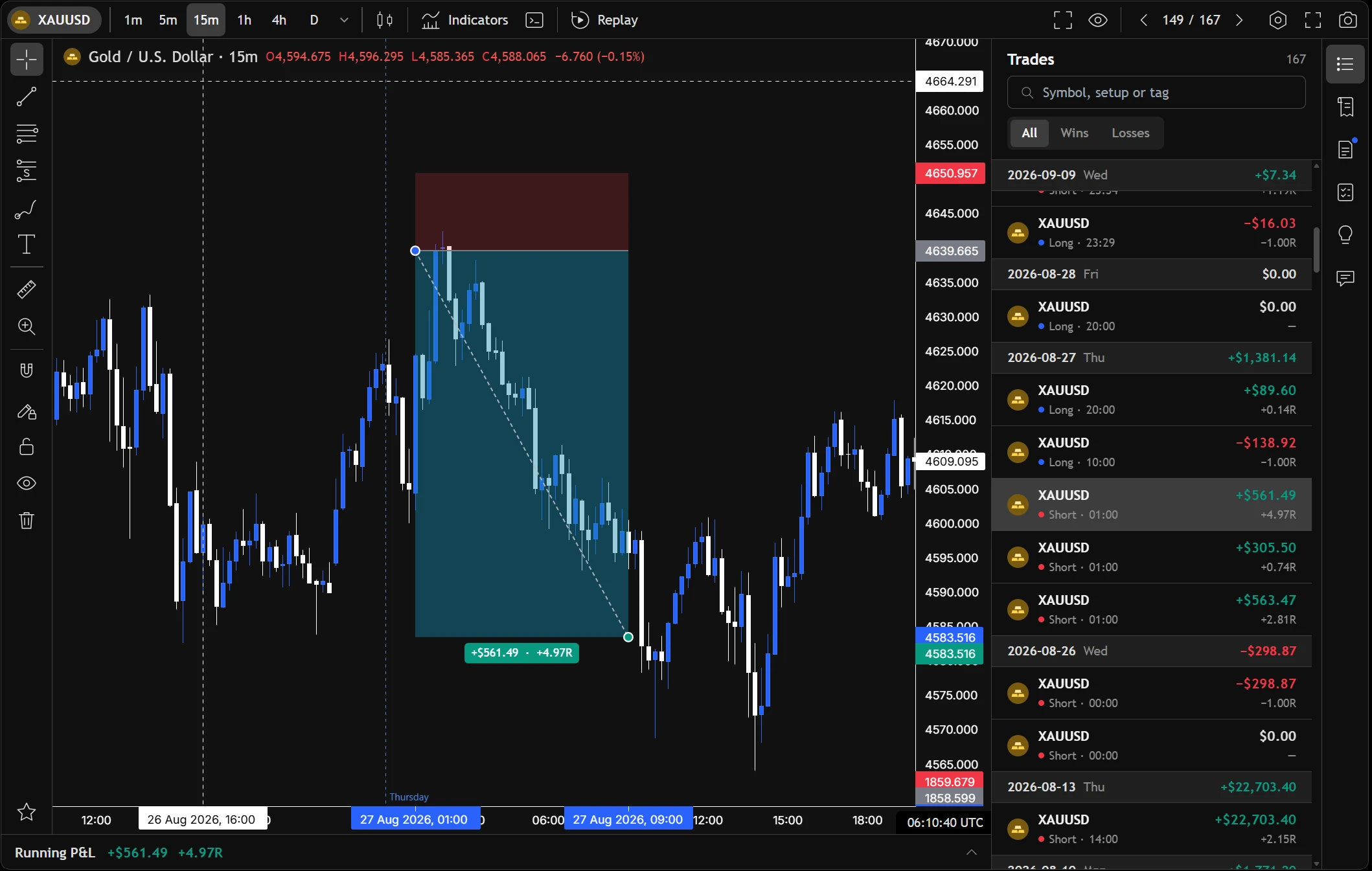Take a chart snapshot with camera icon

pyautogui.click(x=1348, y=20)
